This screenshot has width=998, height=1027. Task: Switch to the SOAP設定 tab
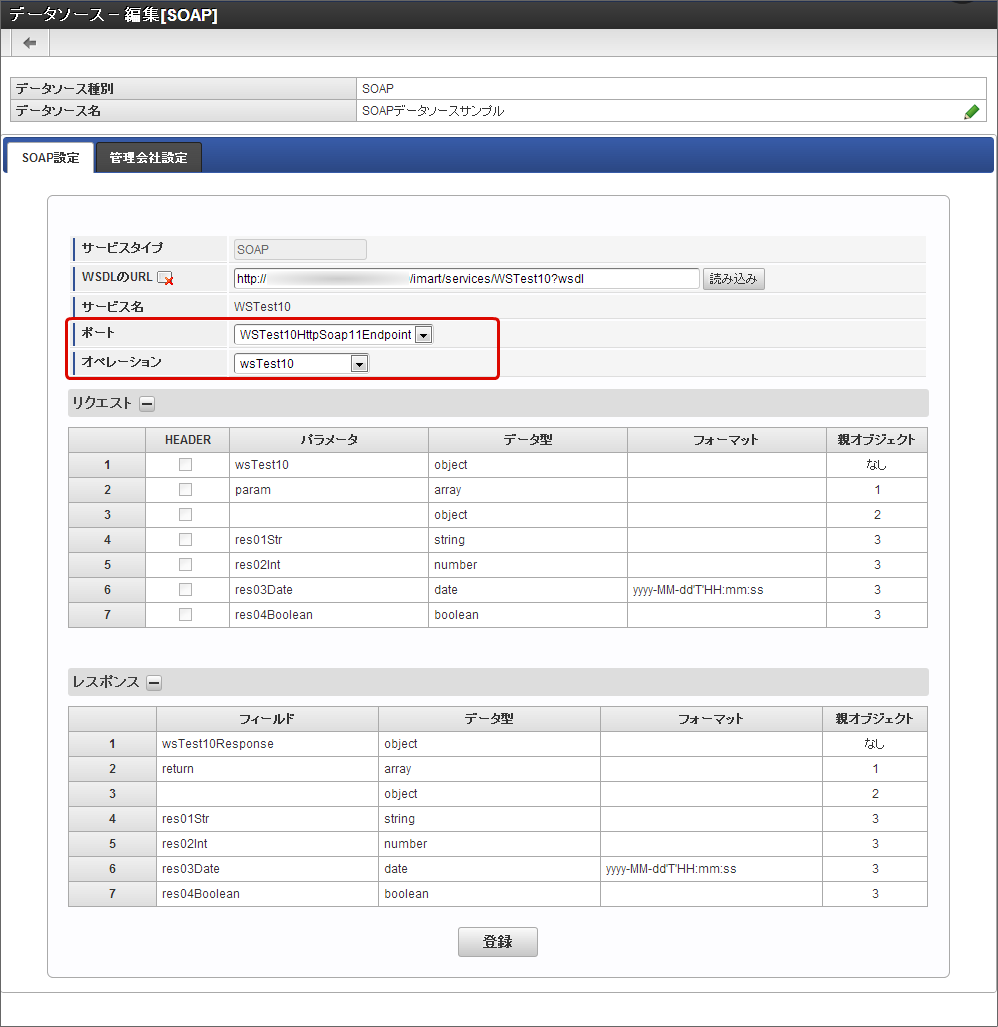[x=50, y=158]
